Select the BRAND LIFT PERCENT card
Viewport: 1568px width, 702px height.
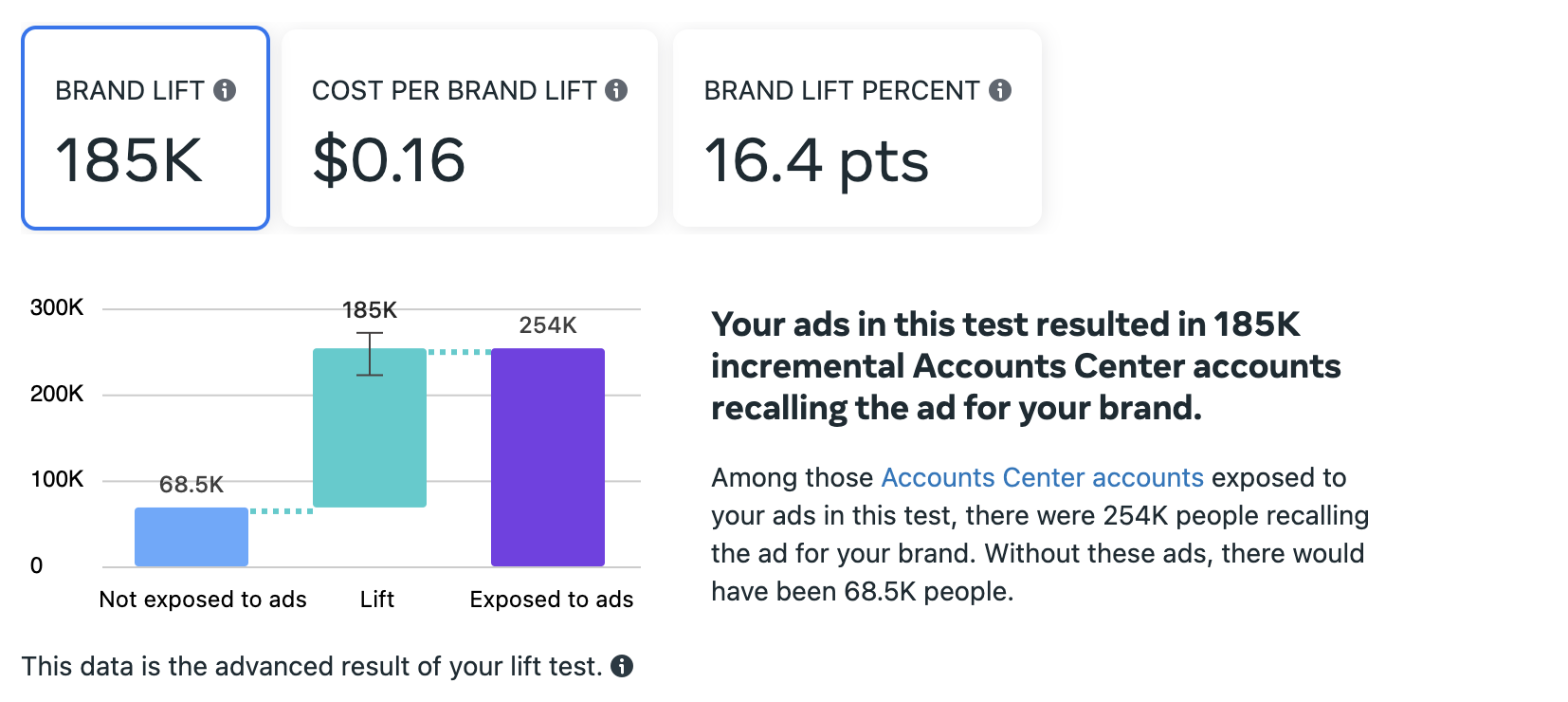[x=857, y=128]
